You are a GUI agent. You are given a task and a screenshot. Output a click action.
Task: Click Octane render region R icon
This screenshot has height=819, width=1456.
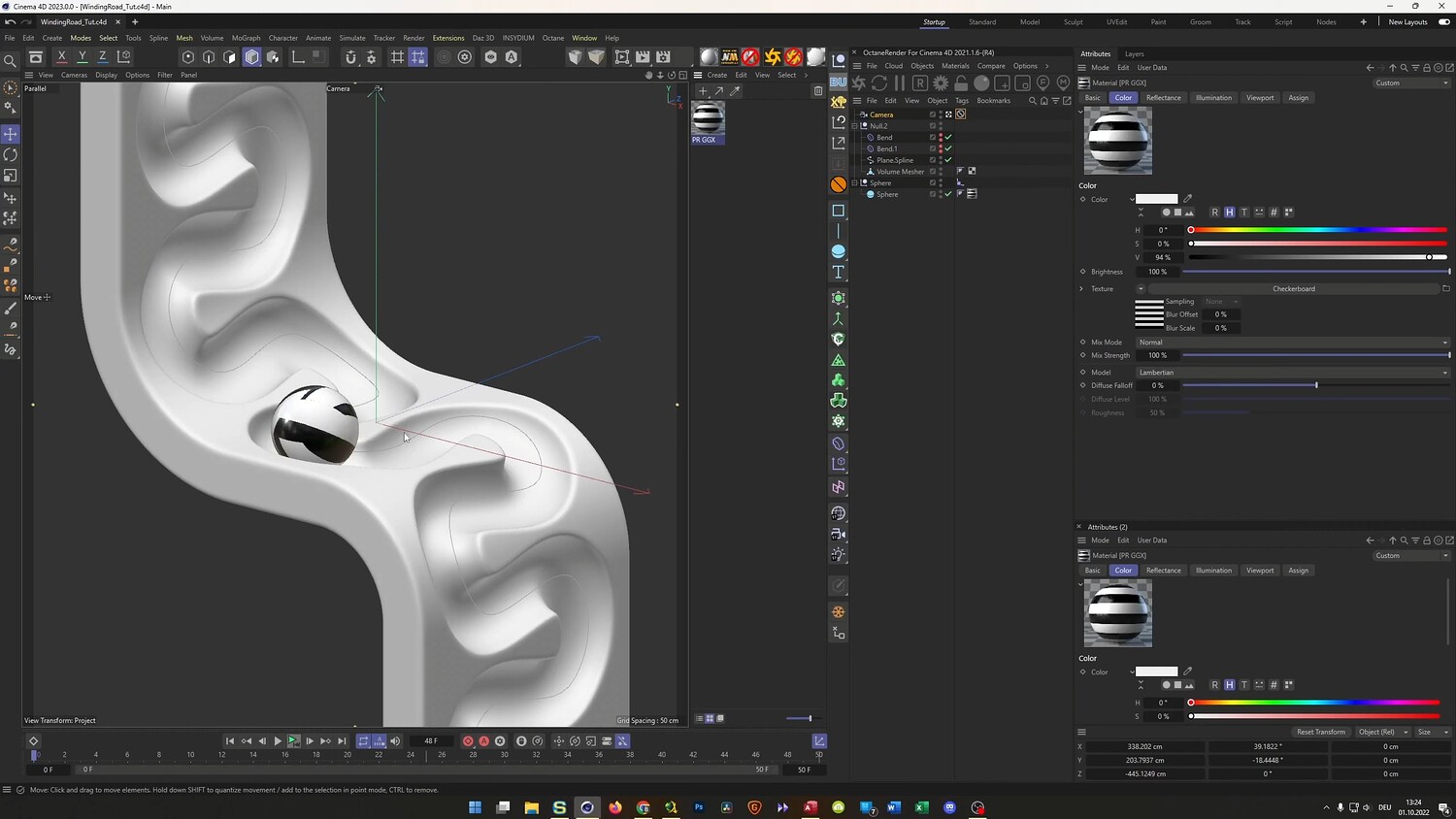(920, 83)
